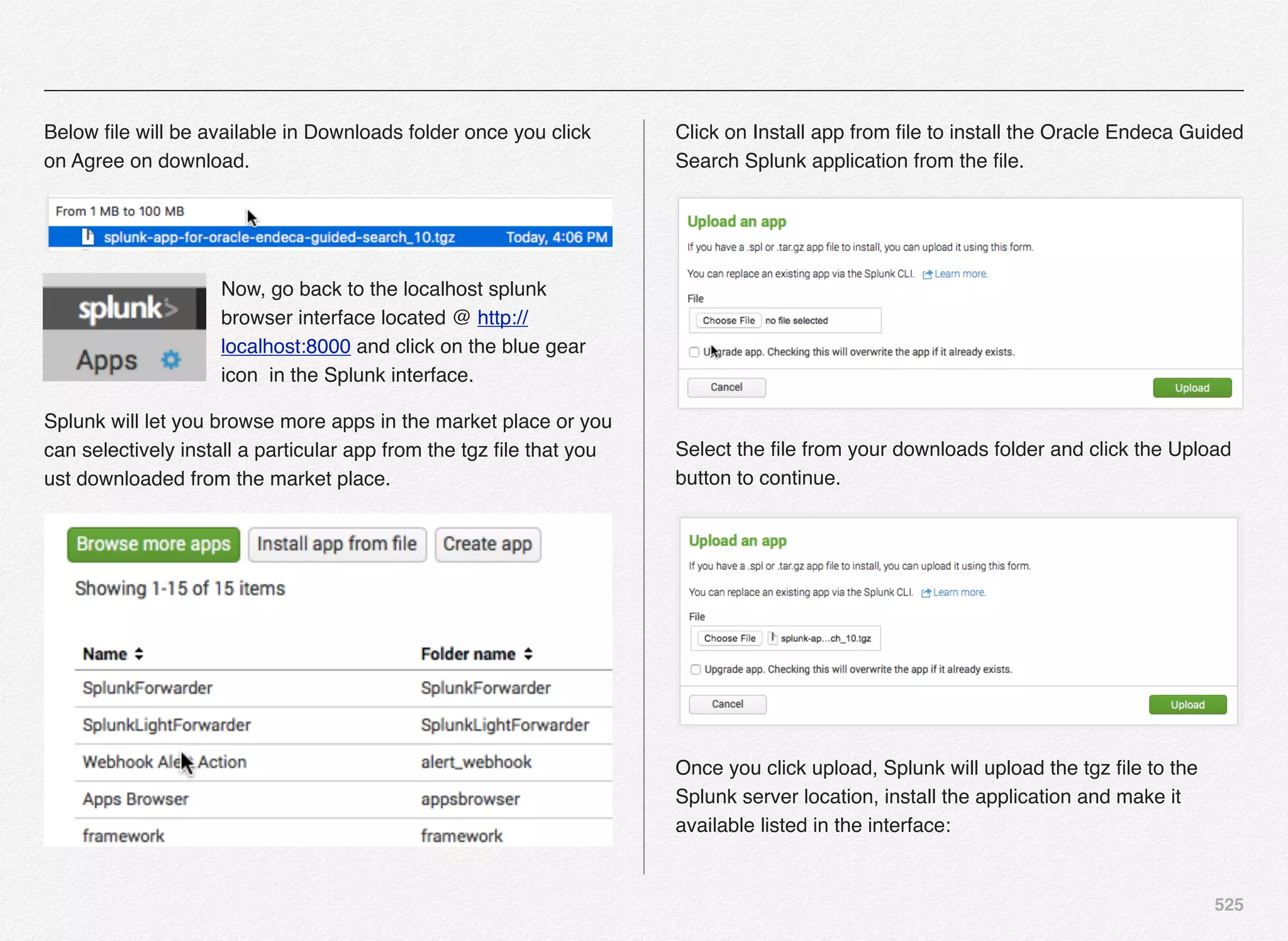Image resolution: width=1288 pixels, height=941 pixels.
Task: Click green Upload button in upper form
Action: coord(1192,388)
